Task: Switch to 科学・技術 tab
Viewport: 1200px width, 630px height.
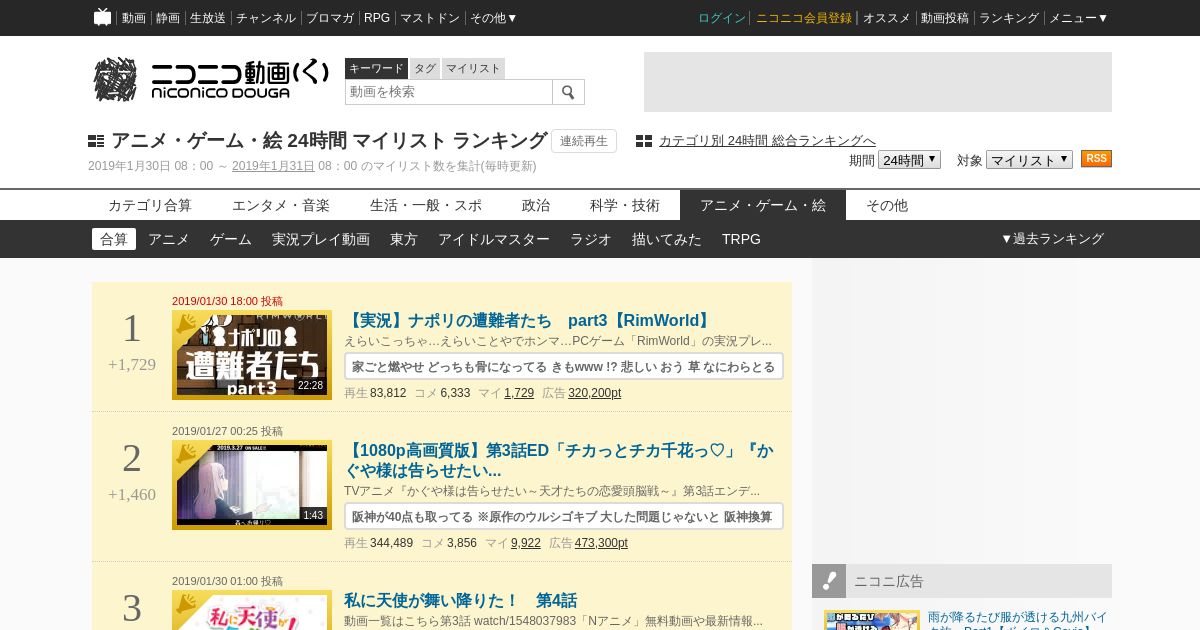Action: click(x=625, y=205)
